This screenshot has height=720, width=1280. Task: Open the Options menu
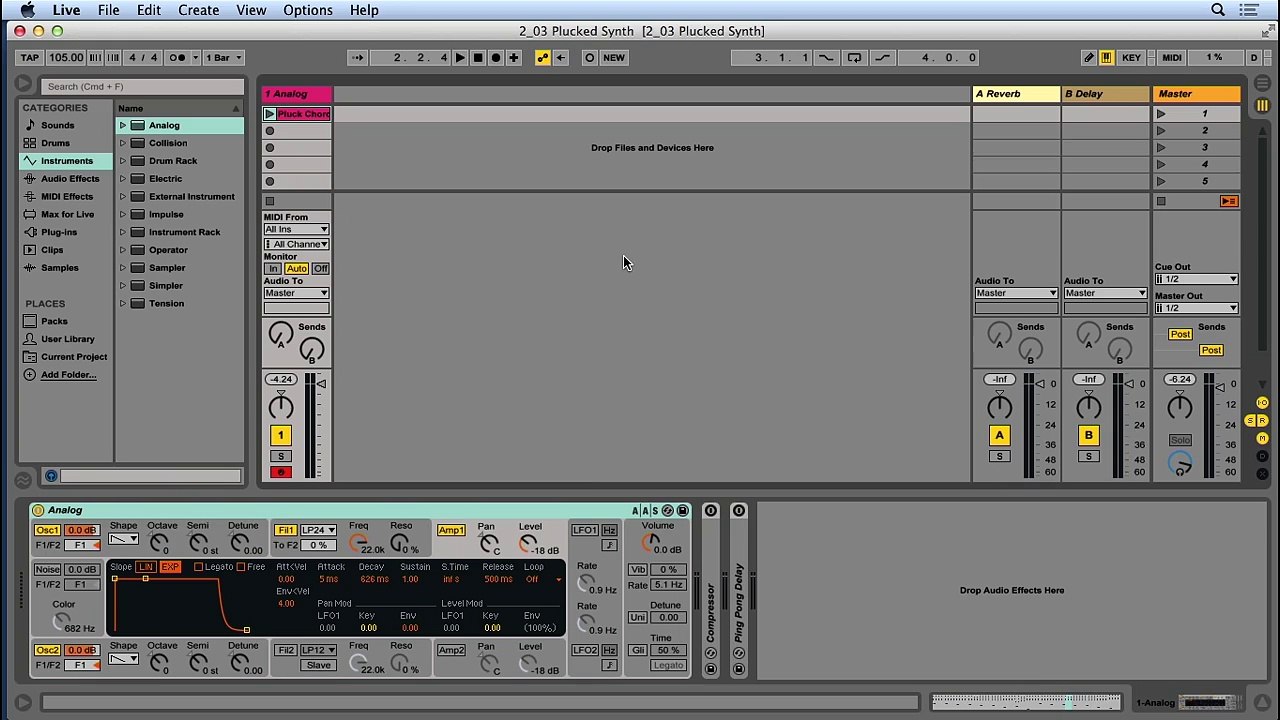point(308,10)
